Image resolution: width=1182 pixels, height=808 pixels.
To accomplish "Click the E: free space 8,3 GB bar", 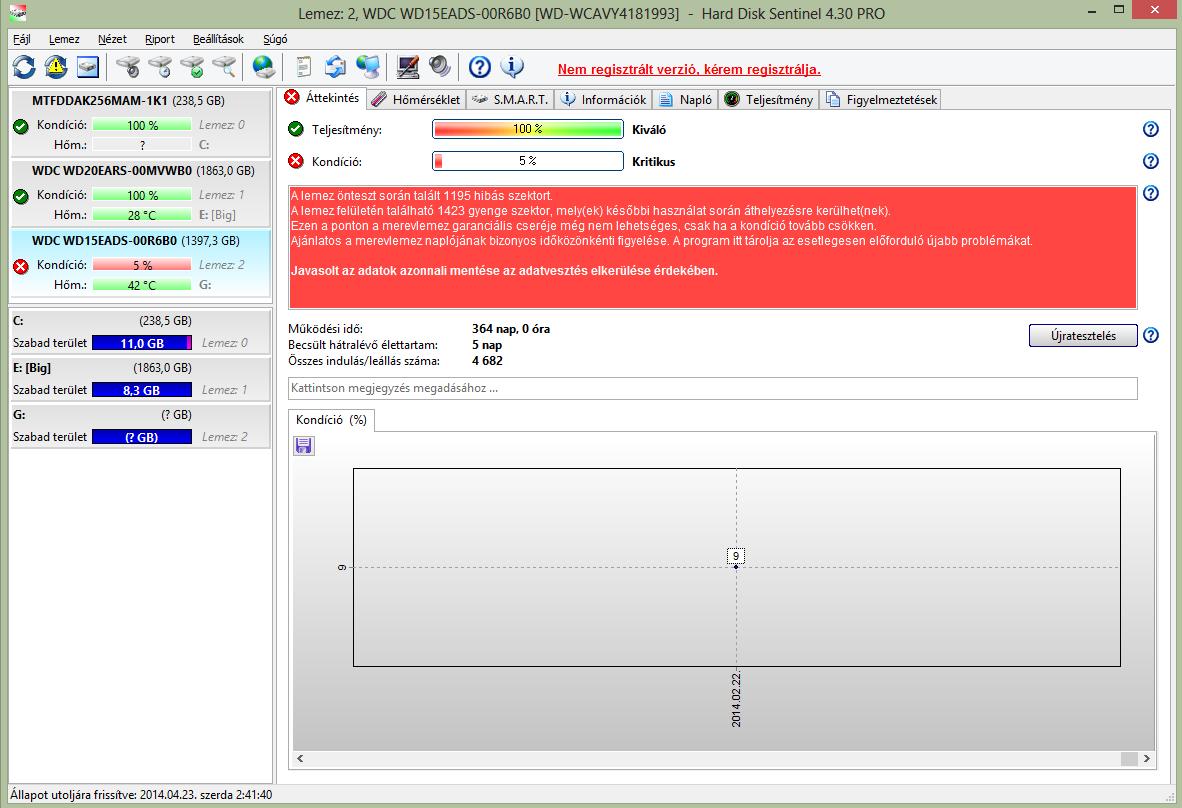I will click(x=142, y=390).
